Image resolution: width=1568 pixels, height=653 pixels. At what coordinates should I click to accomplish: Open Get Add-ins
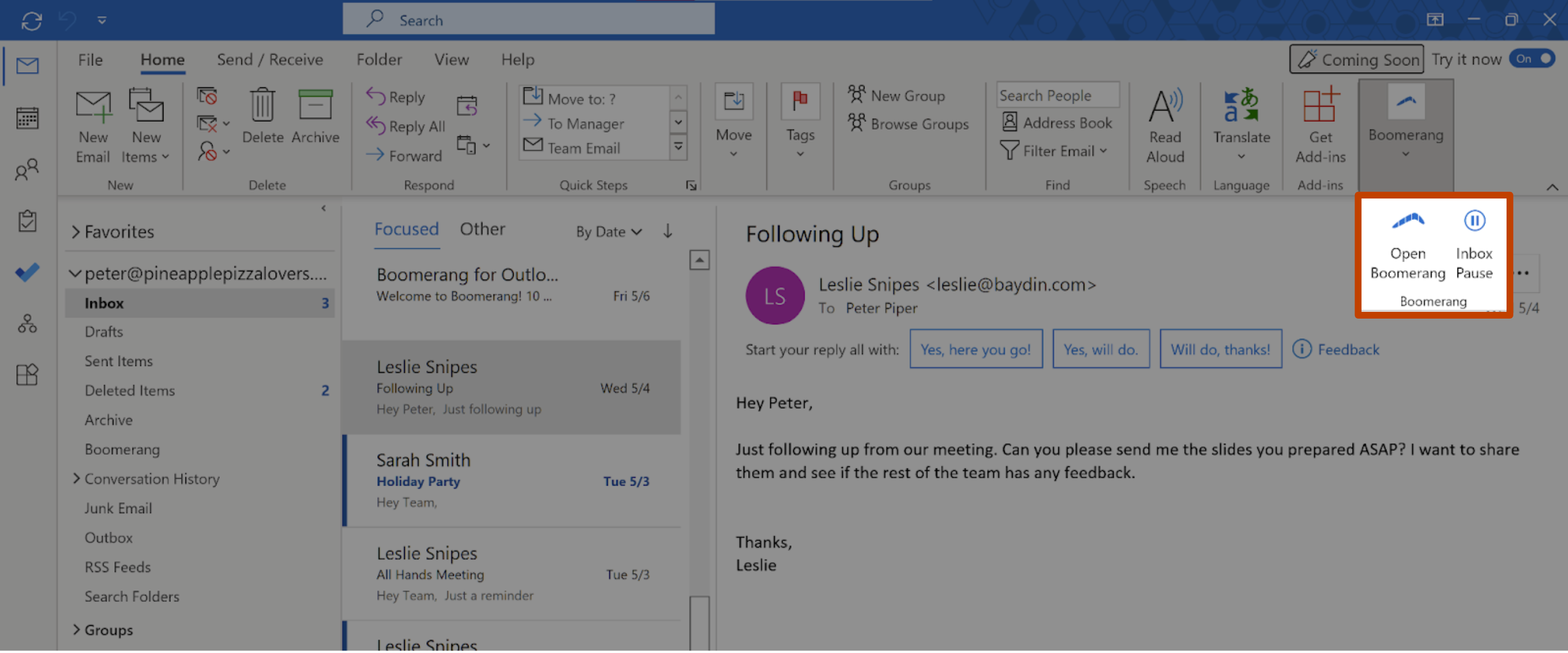pyautogui.click(x=1320, y=126)
